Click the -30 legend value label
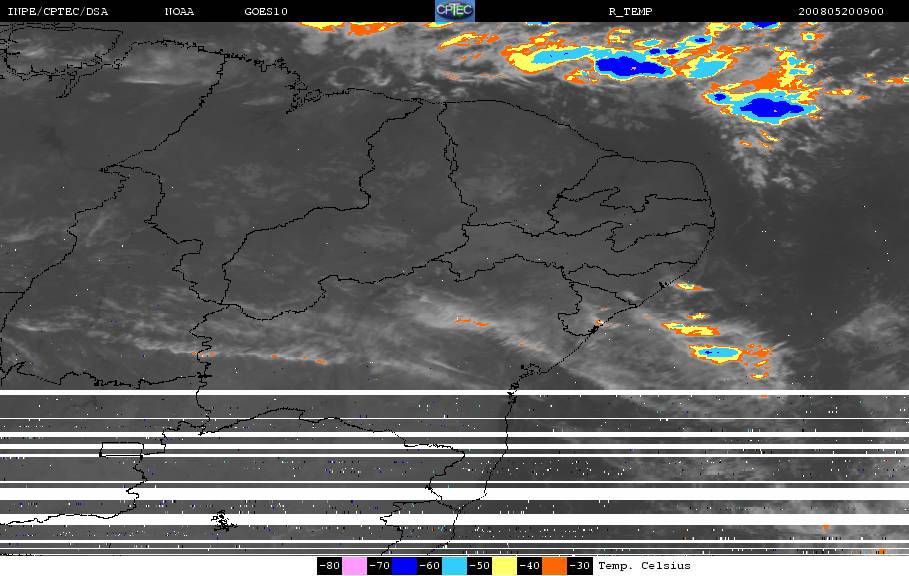909x576 pixels. 580,566
